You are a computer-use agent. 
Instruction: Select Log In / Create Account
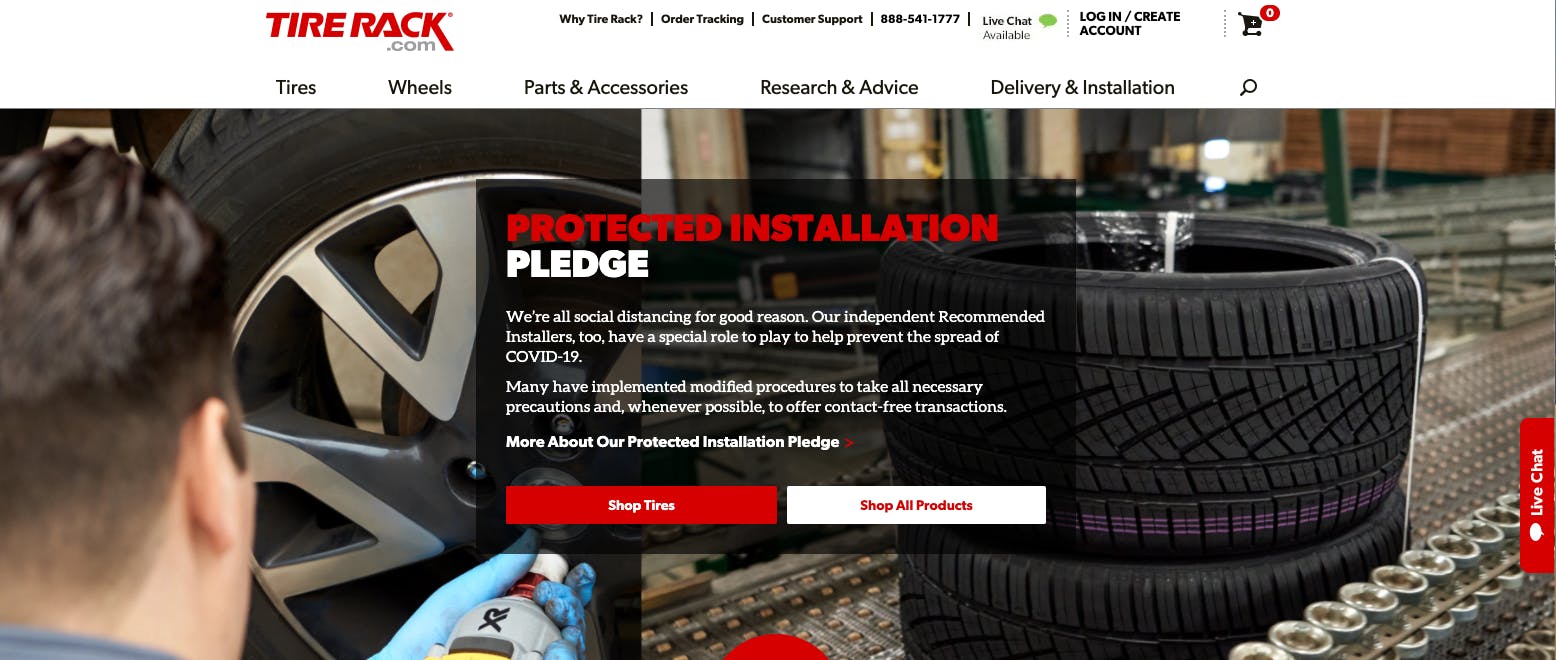1130,24
